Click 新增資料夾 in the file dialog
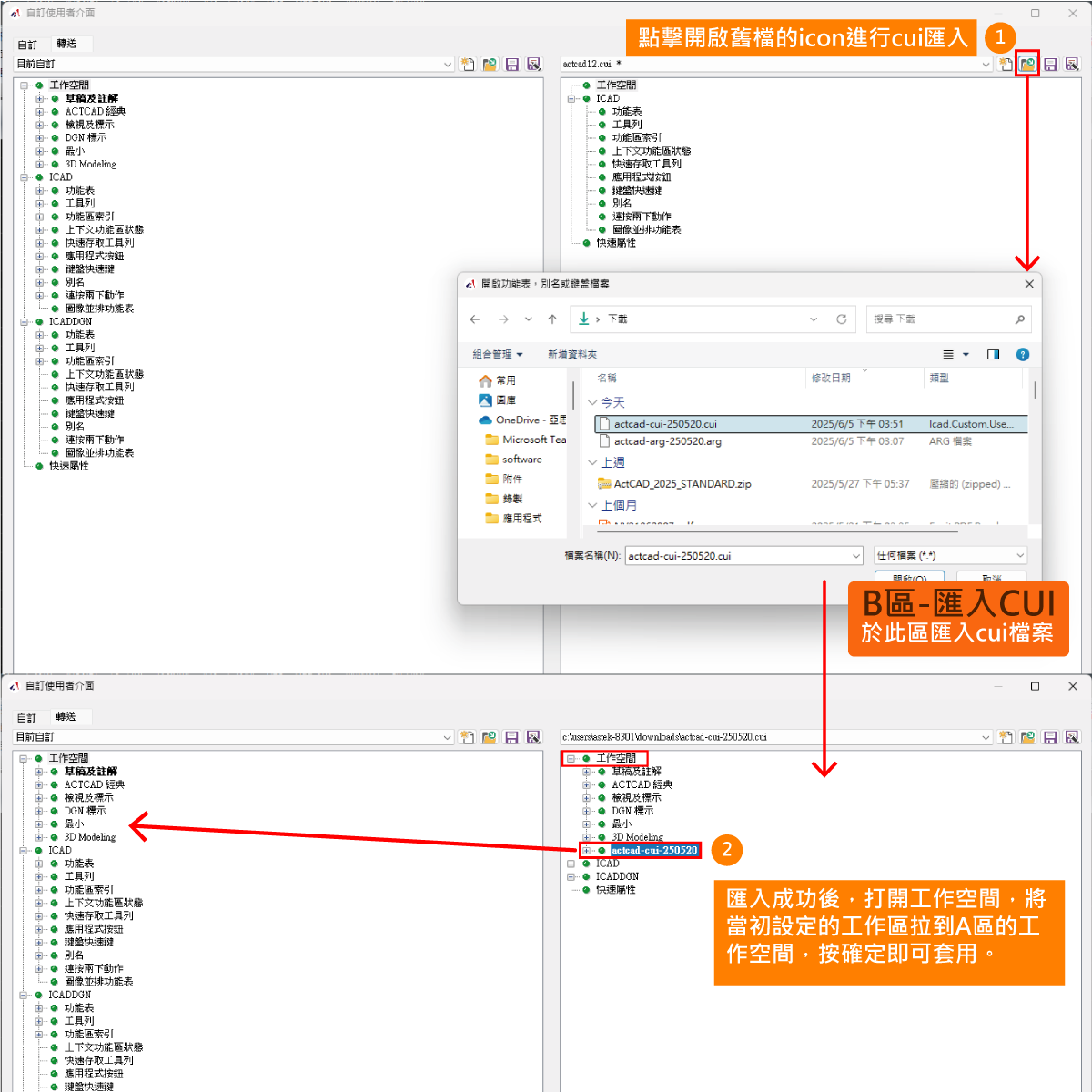 coord(572,355)
